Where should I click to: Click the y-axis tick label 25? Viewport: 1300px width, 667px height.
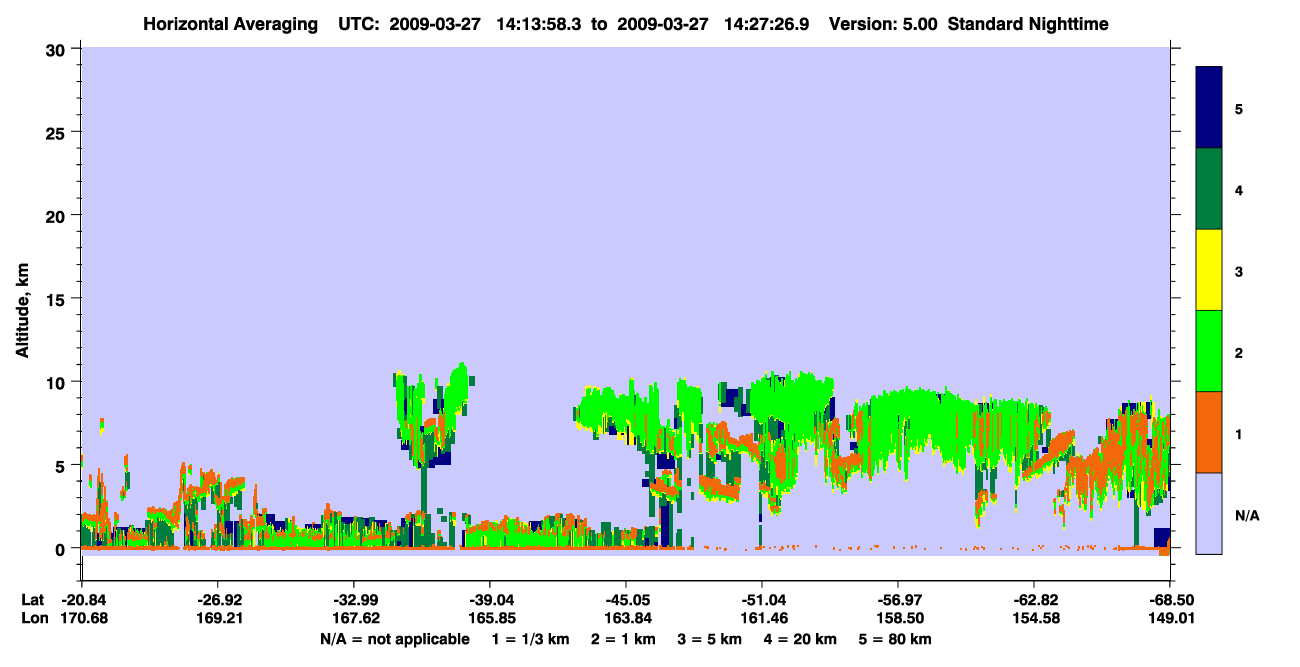click(58, 132)
